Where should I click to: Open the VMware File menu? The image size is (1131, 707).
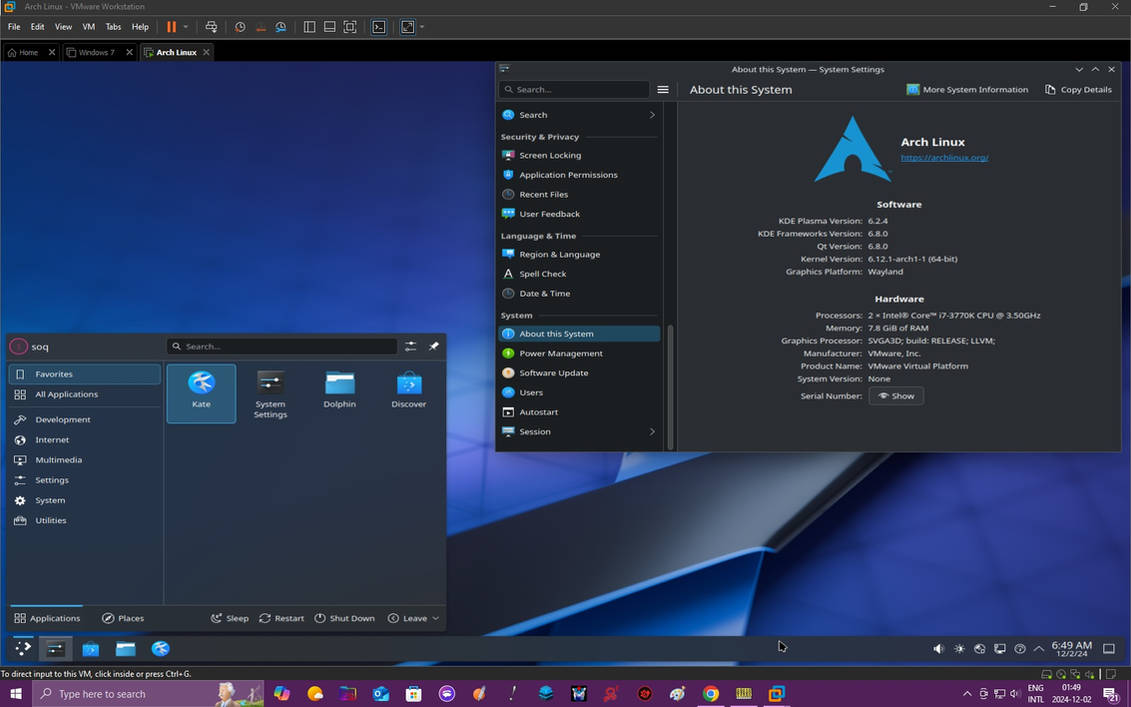(x=14, y=27)
